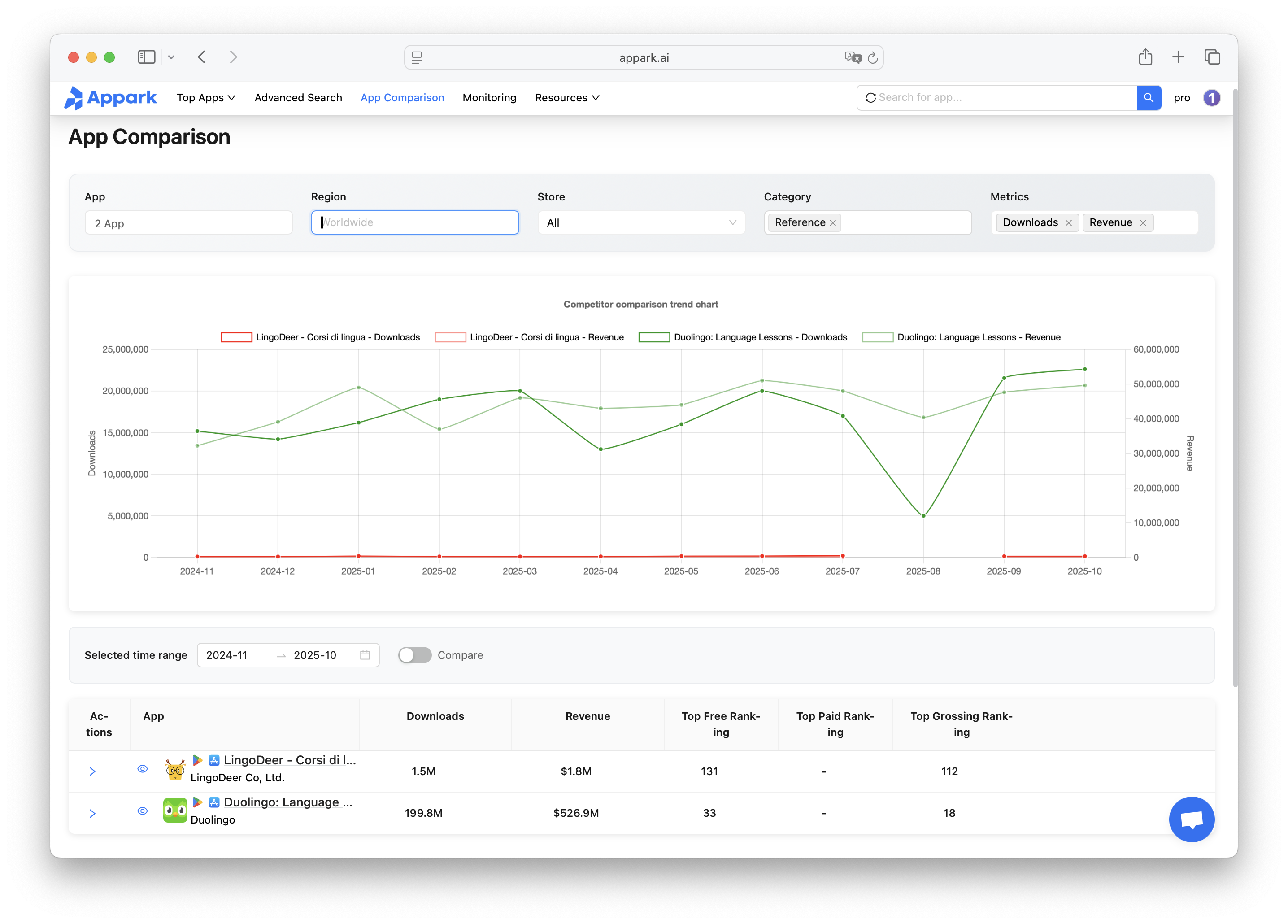The image size is (1288, 924).
Task: Open the user profile avatar
Action: point(1211,98)
